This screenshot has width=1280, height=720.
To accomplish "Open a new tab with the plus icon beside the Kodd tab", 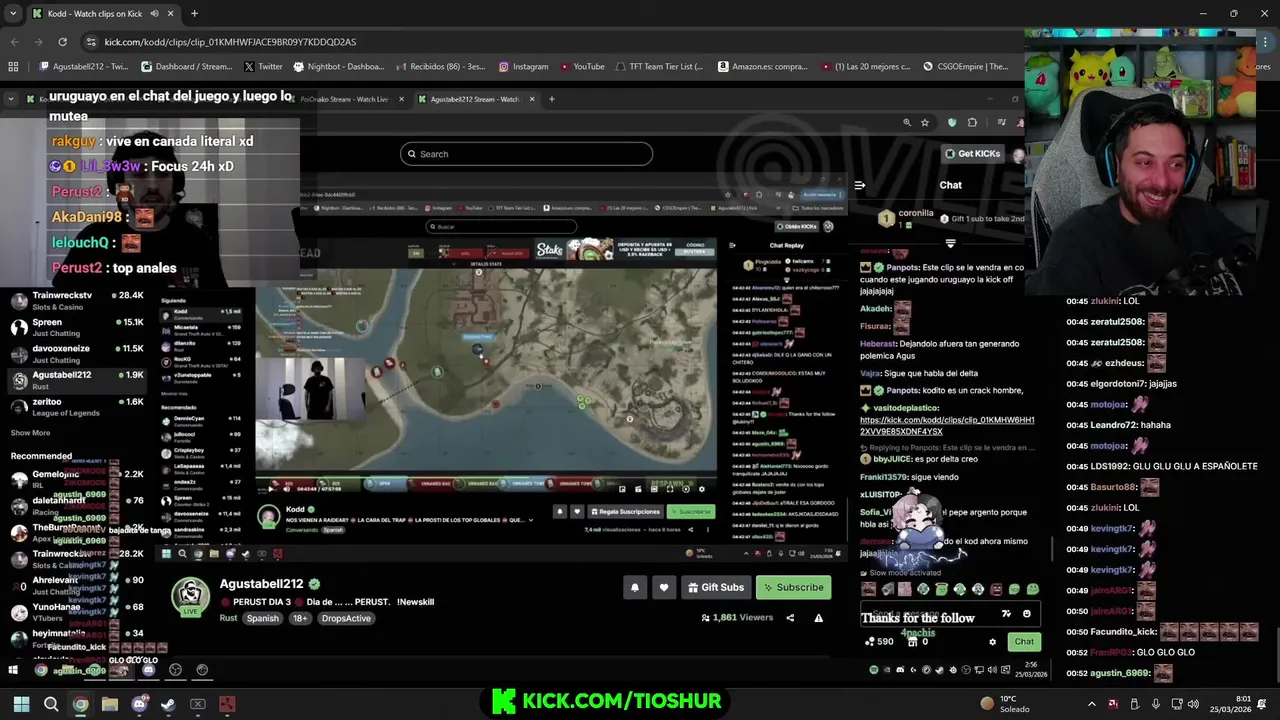I will 194,14.
